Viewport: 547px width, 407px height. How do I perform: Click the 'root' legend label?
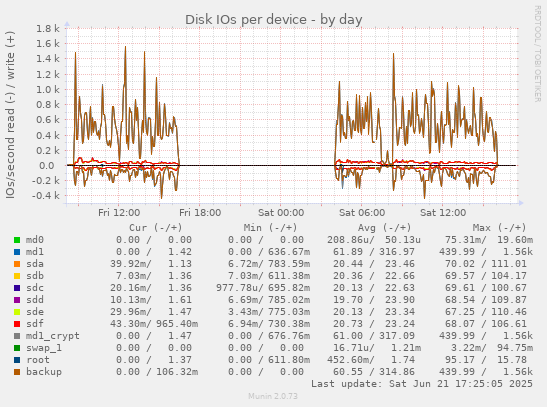click(38, 360)
